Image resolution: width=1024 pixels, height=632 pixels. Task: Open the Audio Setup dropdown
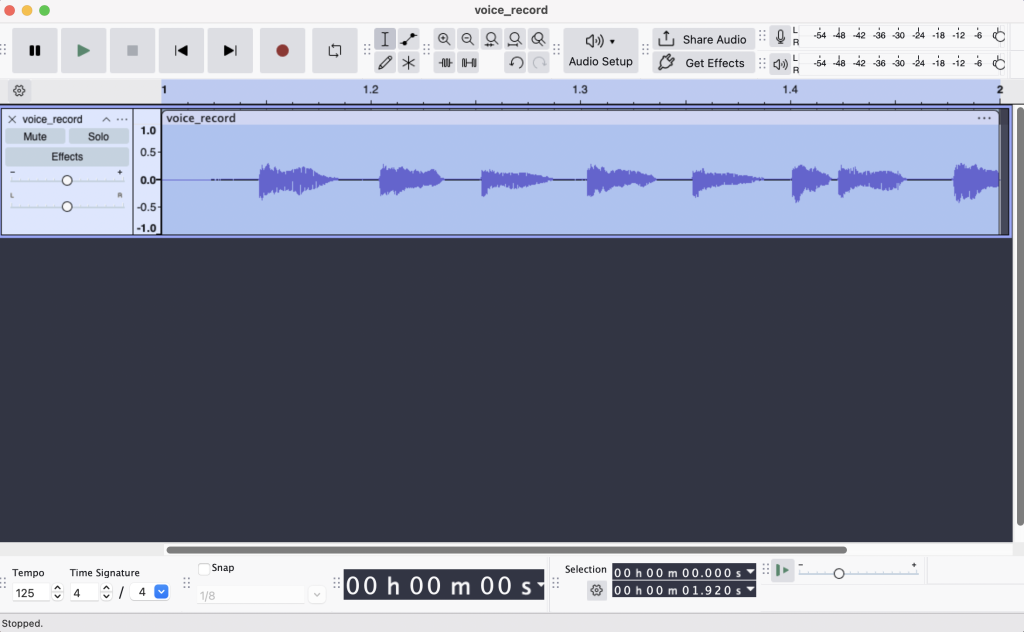click(601, 50)
